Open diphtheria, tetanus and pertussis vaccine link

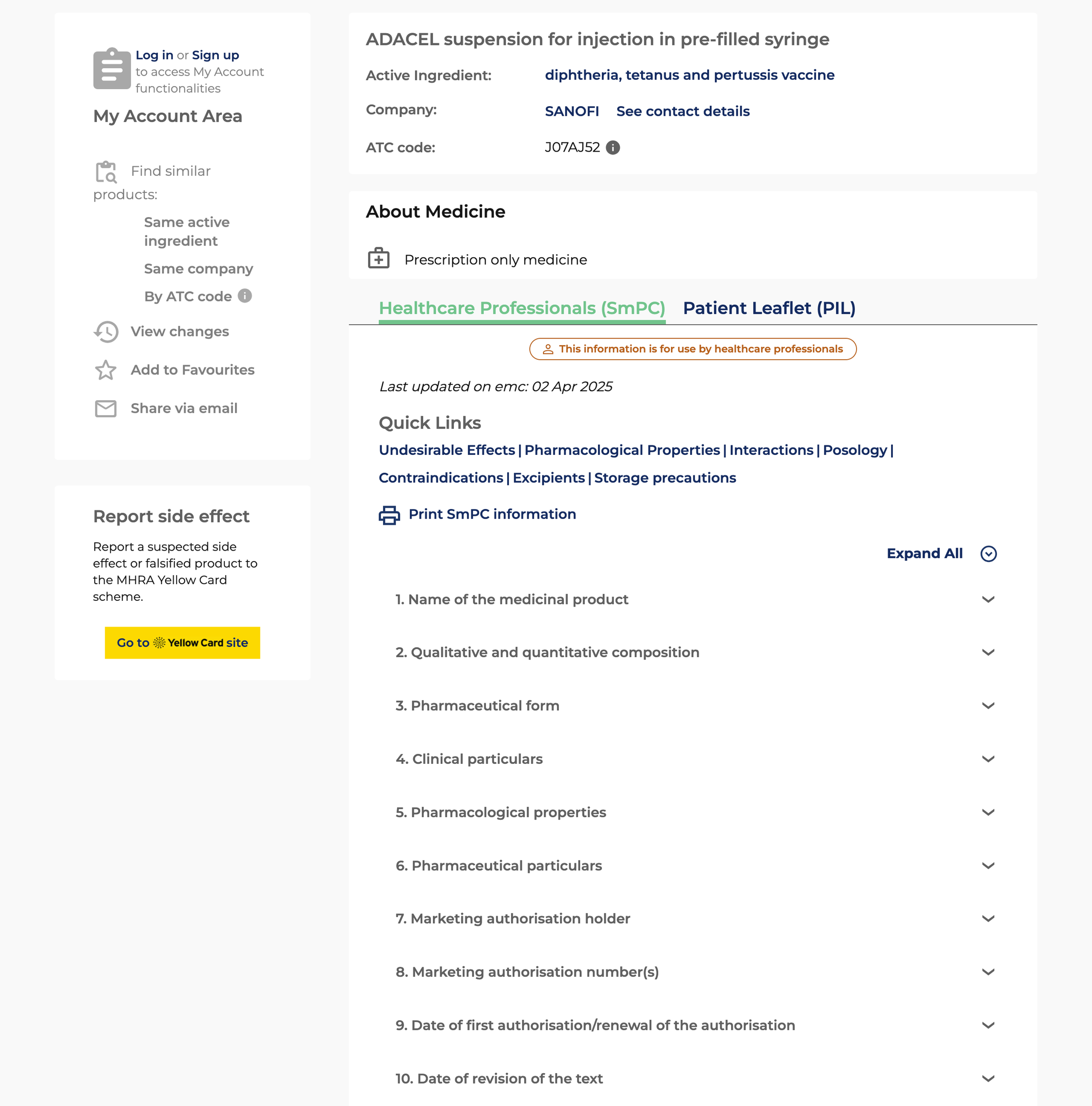[x=689, y=75]
